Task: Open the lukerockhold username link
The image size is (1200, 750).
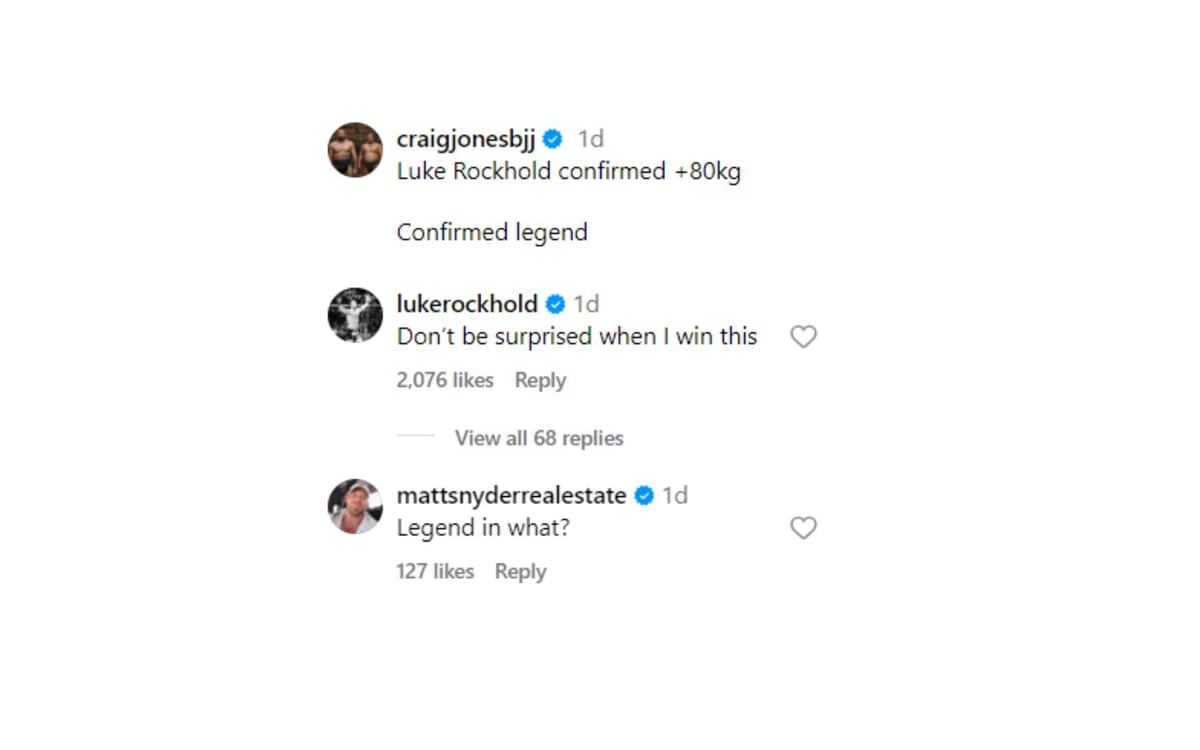Action: pyautogui.click(x=467, y=304)
